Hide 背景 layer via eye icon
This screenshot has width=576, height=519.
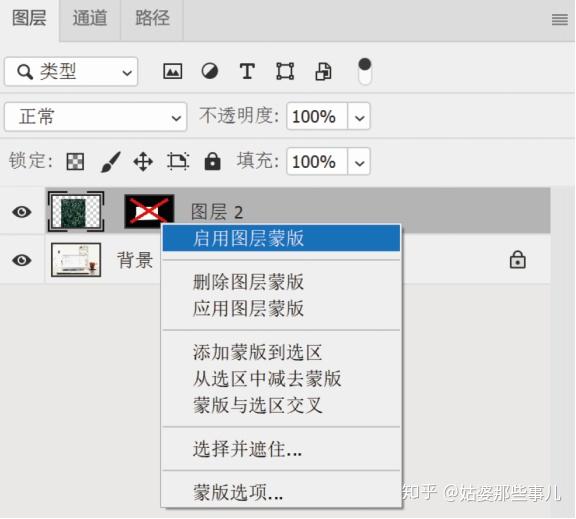click(x=22, y=260)
